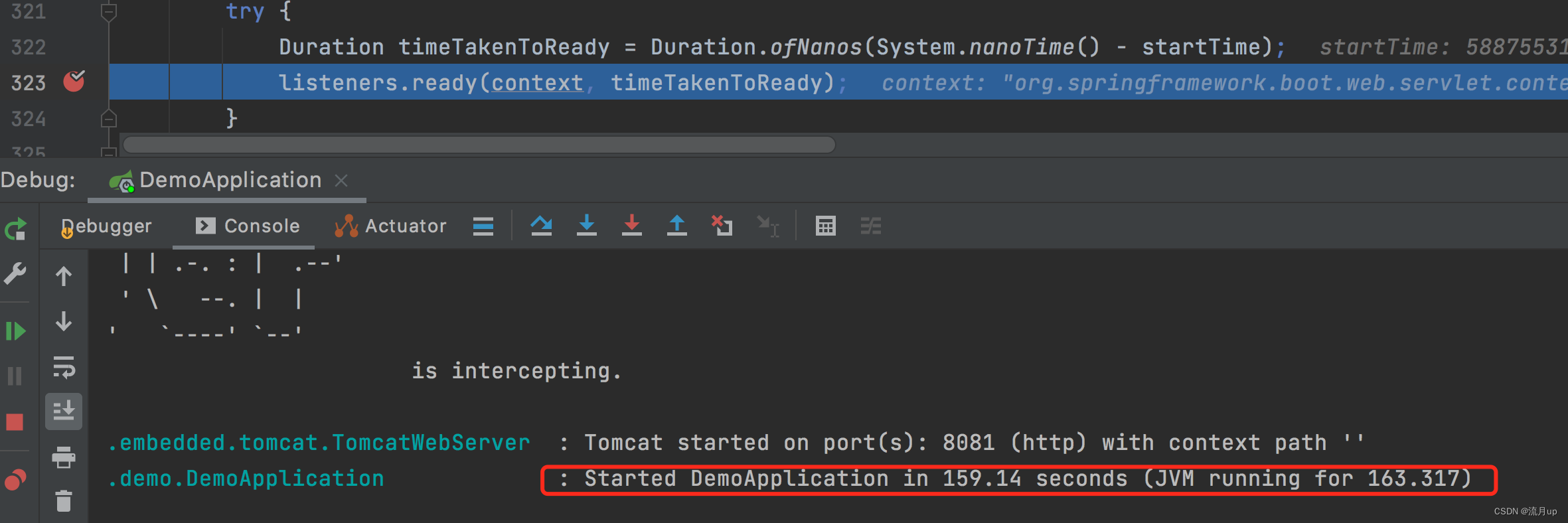Click the Step Over icon

[x=541, y=226]
